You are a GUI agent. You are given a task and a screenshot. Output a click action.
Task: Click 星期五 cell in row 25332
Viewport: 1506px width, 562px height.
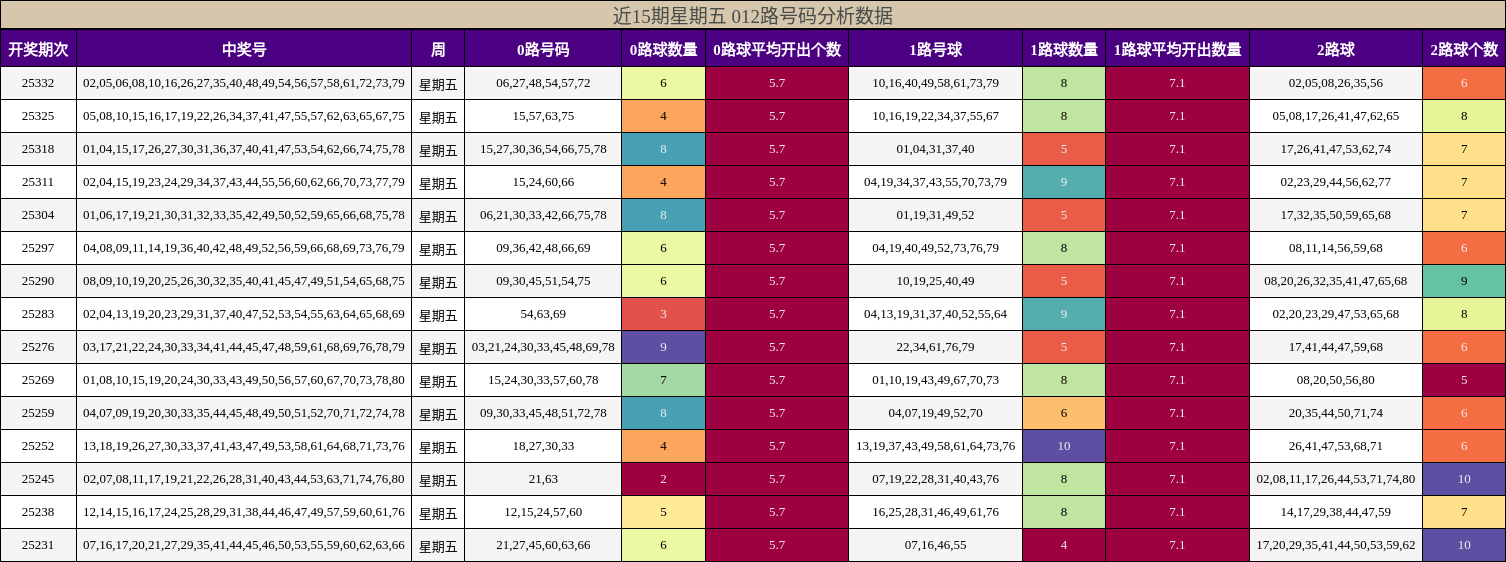pyautogui.click(x=438, y=83)
